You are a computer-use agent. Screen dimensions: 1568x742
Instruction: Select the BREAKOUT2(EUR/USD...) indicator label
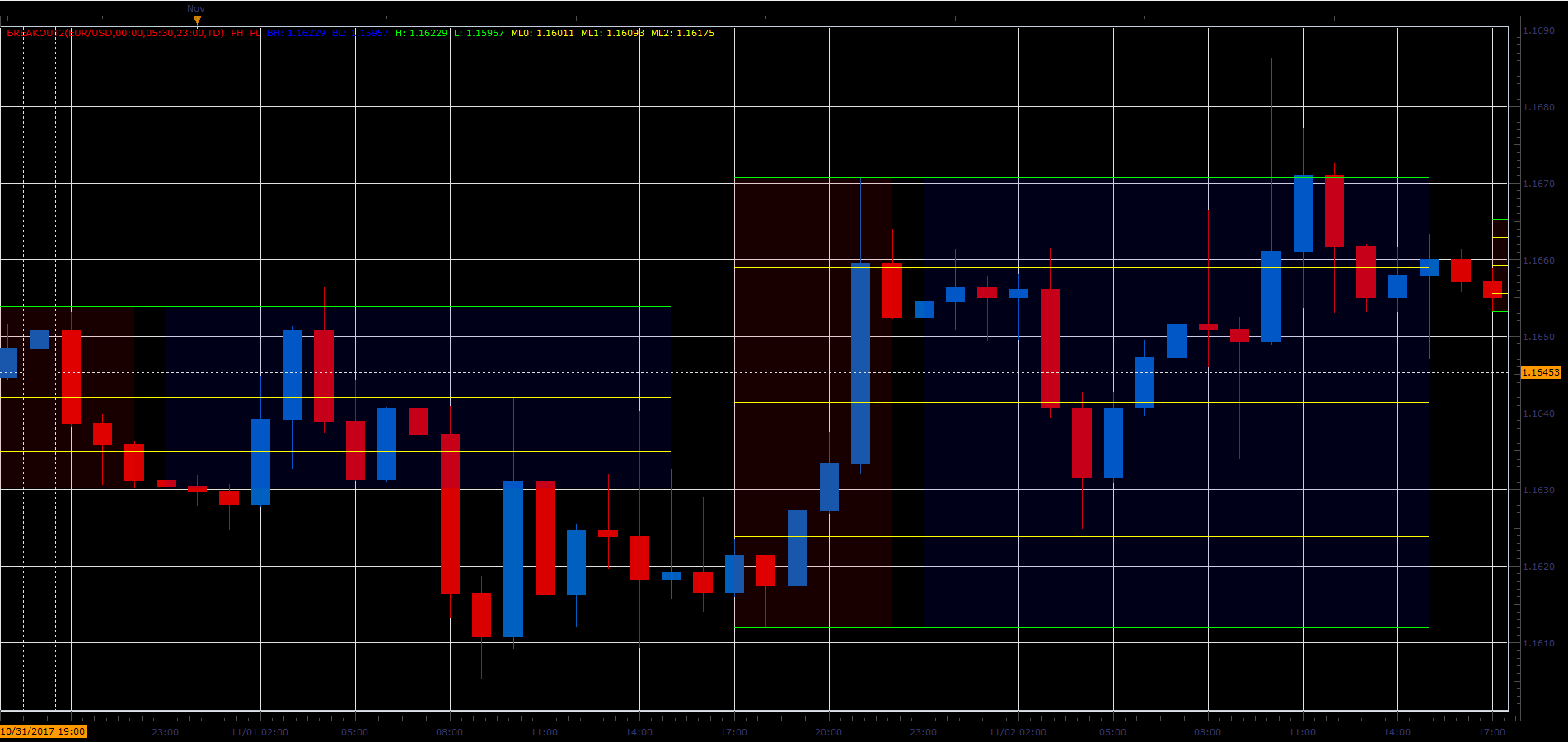(x=115, y=33)
